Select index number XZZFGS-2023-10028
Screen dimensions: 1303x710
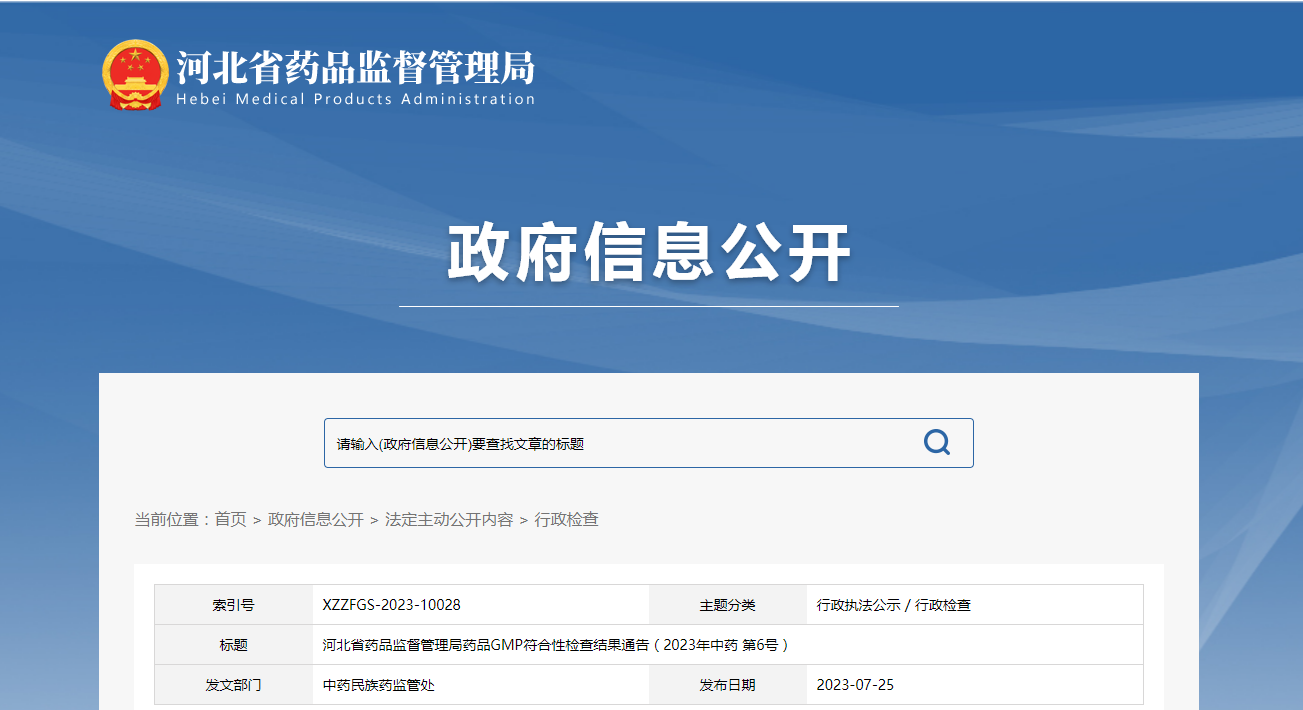click(x=392, y=605)
